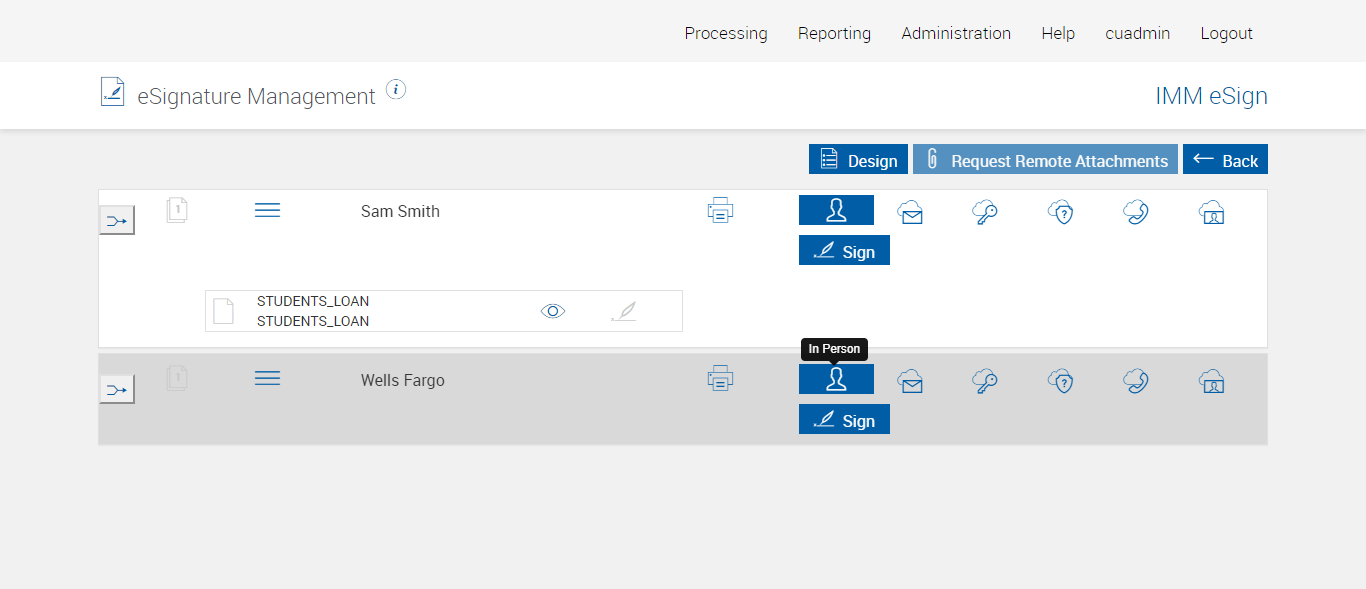Select the phone cloud icon for Wells Fargo
The image size is (1366, 589).
tap(1135, 381)
